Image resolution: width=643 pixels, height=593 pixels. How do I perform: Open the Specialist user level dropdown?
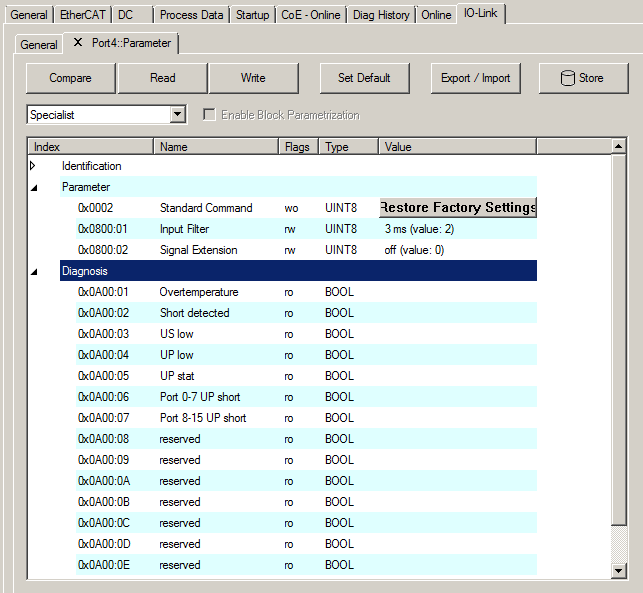coord(178,114)
